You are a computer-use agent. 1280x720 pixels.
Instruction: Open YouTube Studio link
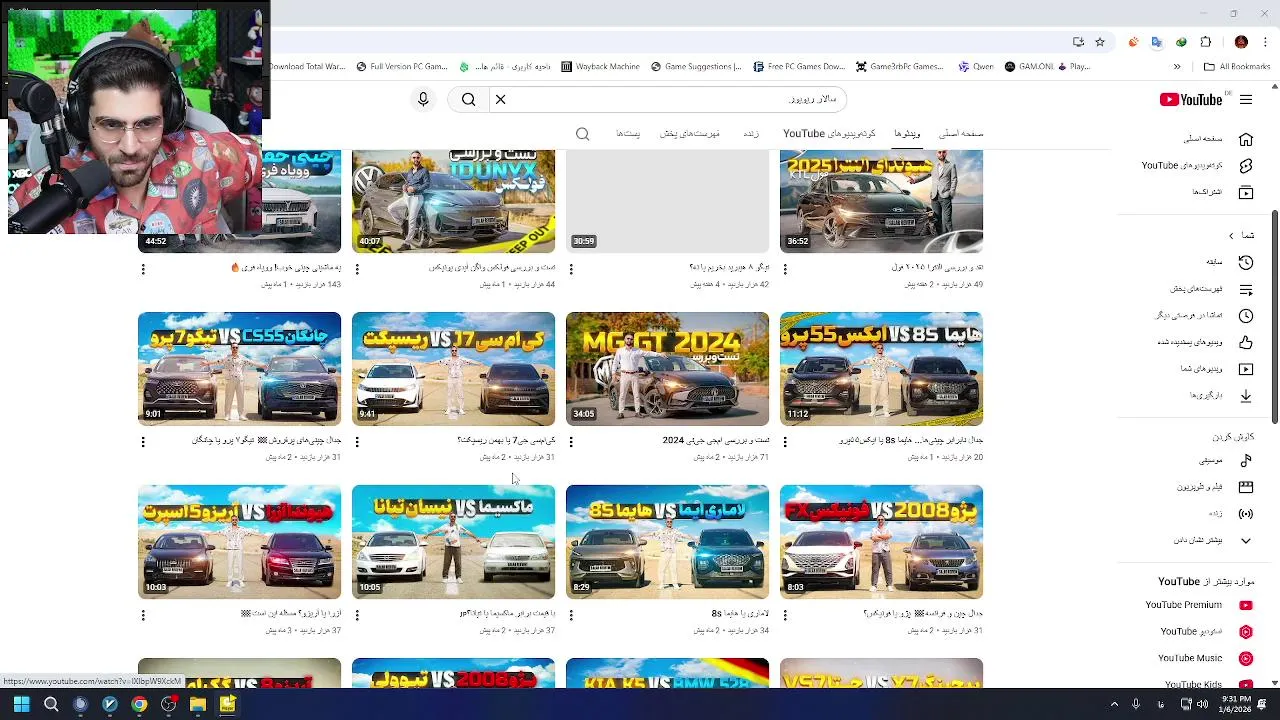pyautogui.click(x=1205, y=632)
